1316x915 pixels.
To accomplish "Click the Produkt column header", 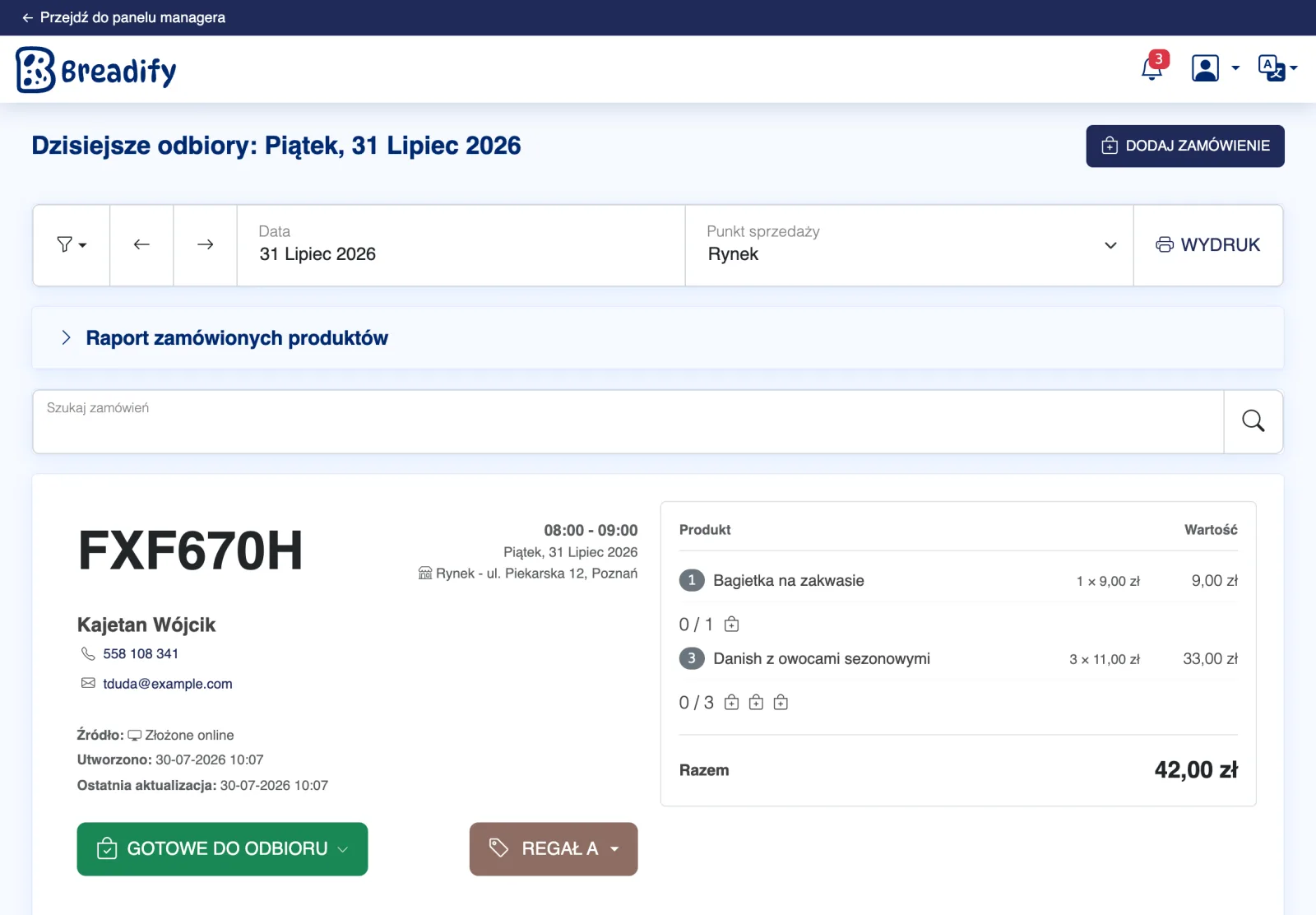I will coord(705,530).
